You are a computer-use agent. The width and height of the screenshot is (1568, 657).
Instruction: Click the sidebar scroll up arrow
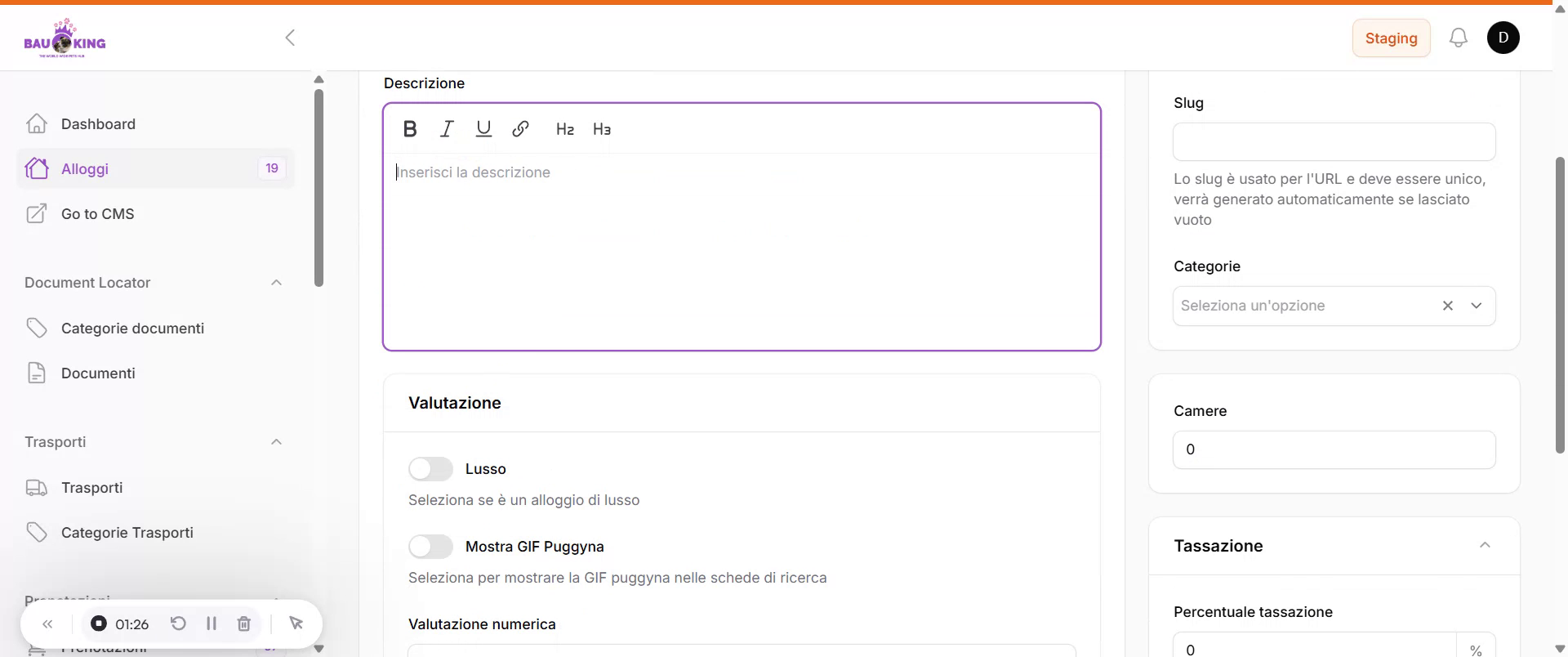318,79
